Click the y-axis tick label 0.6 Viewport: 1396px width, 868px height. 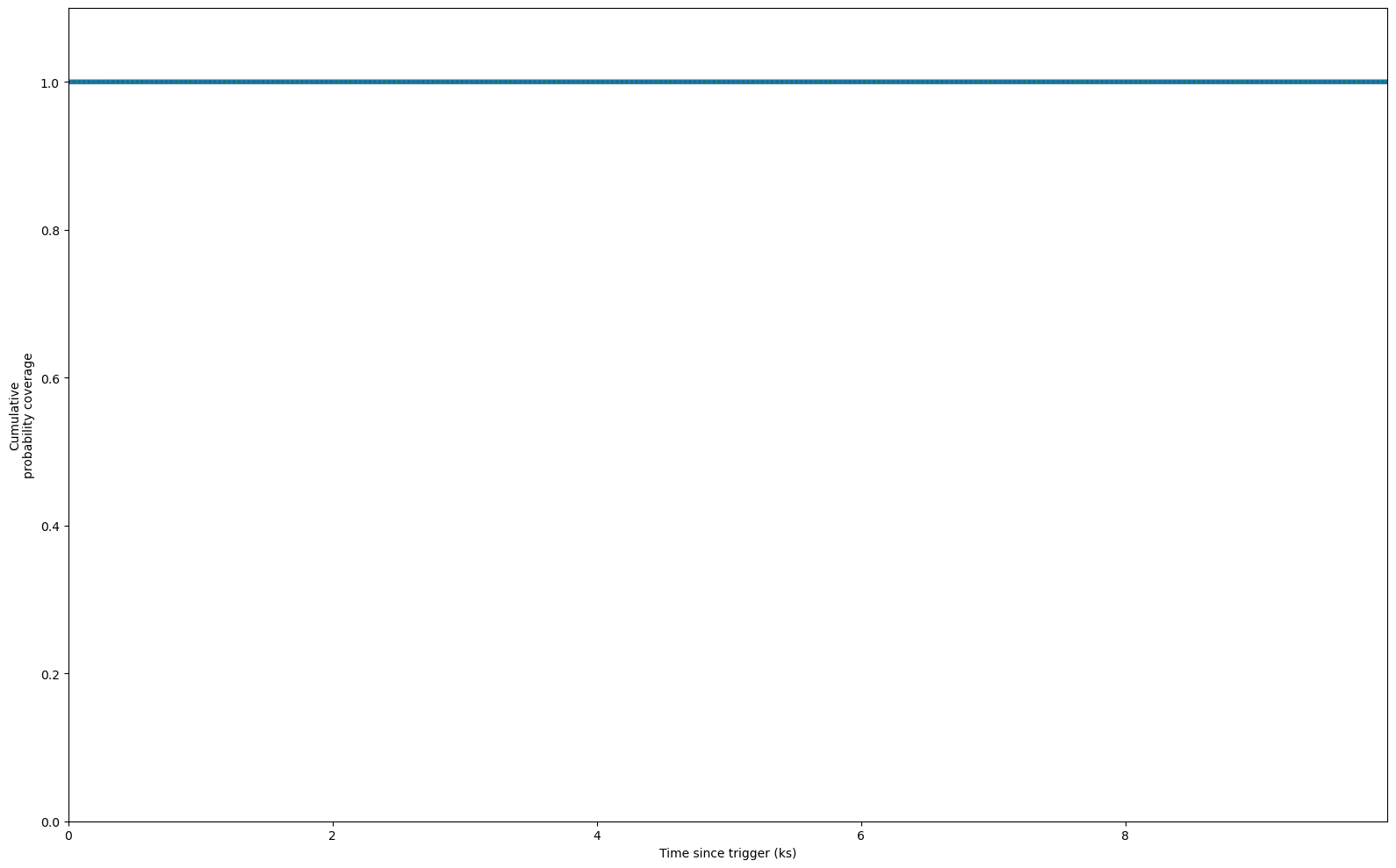click(50, 378)
